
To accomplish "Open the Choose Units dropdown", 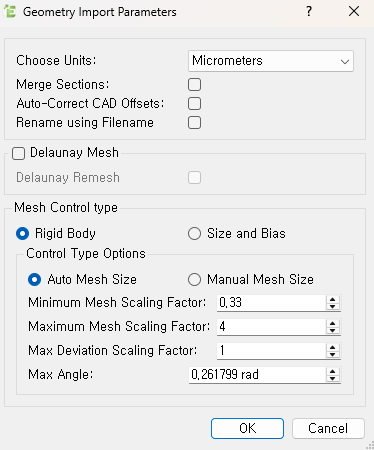I will pyautogui.click(x=271, y=61).
